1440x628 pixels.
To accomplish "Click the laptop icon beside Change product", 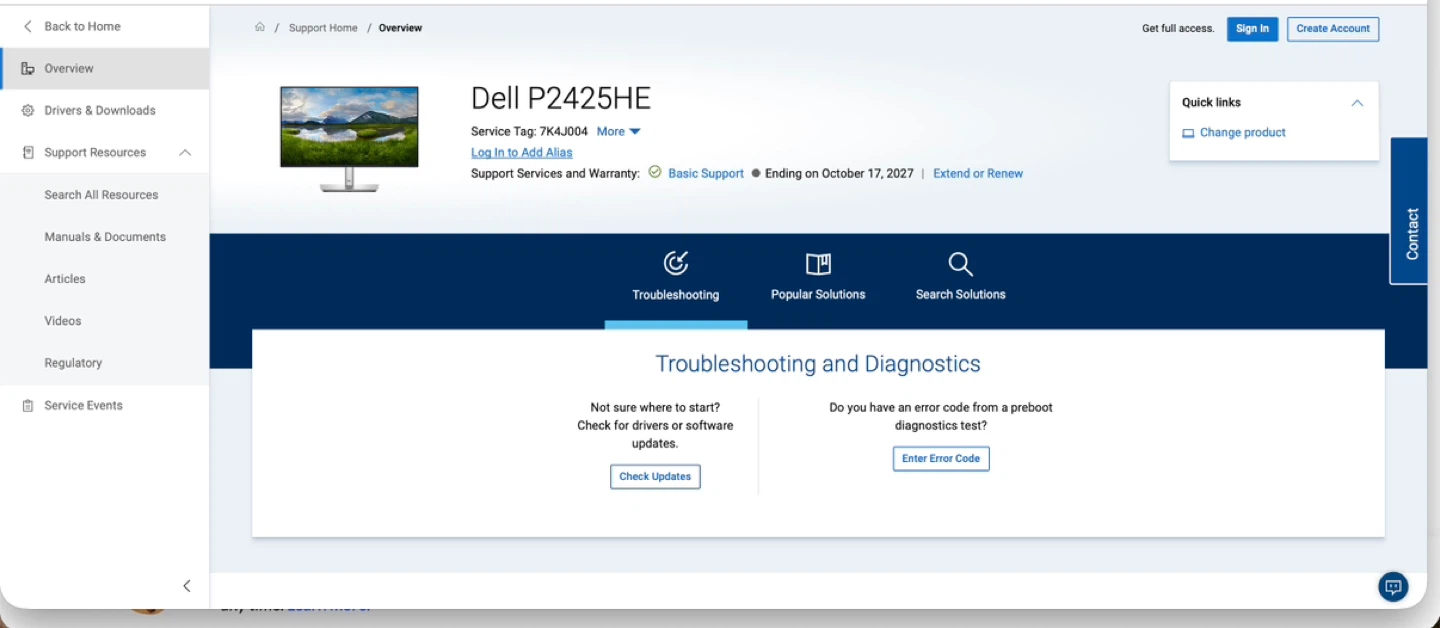I will pos(1188,133).
